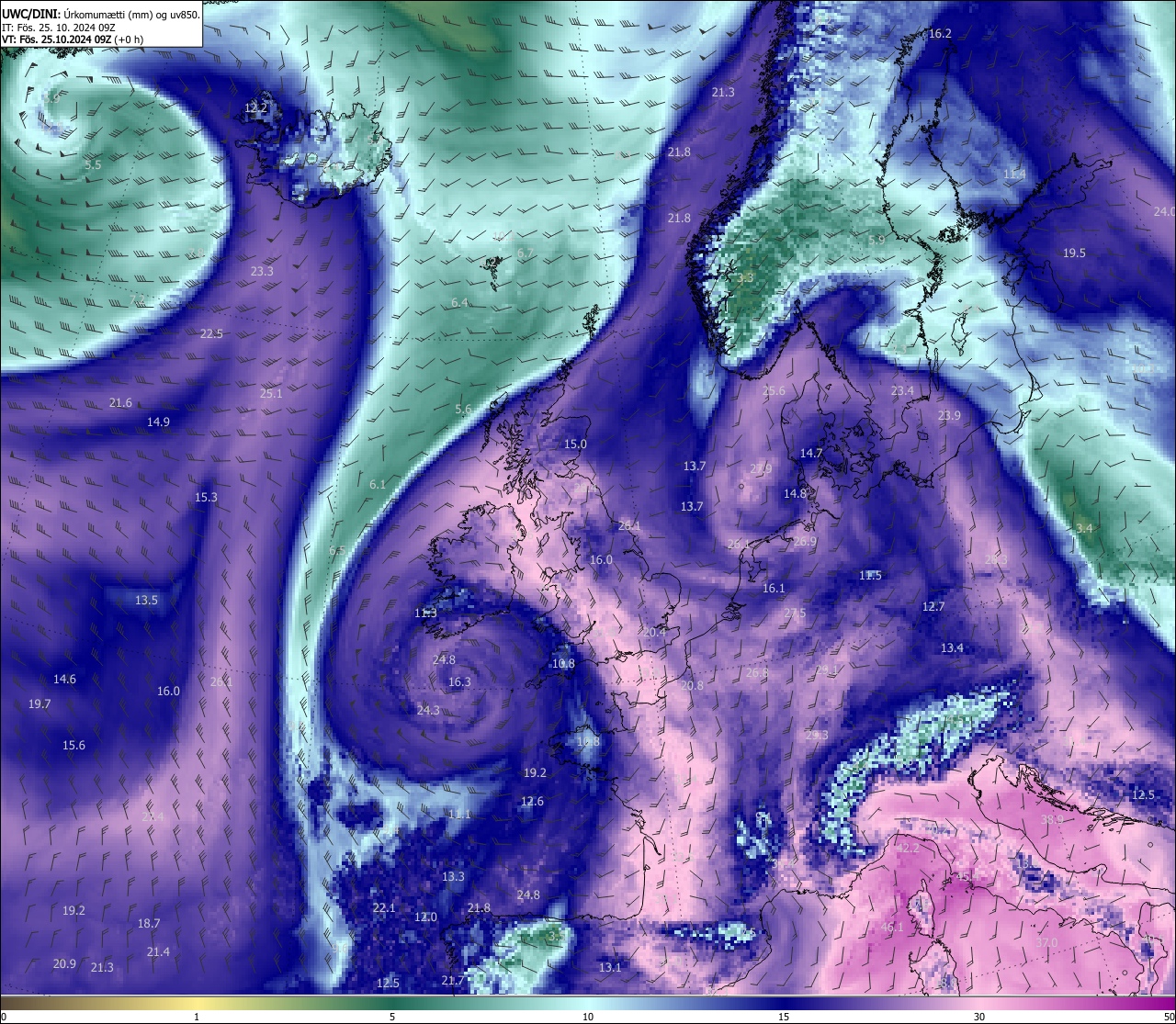Click the 16.1 value label
This screenshot has width=1176, height=1024.
774,588
